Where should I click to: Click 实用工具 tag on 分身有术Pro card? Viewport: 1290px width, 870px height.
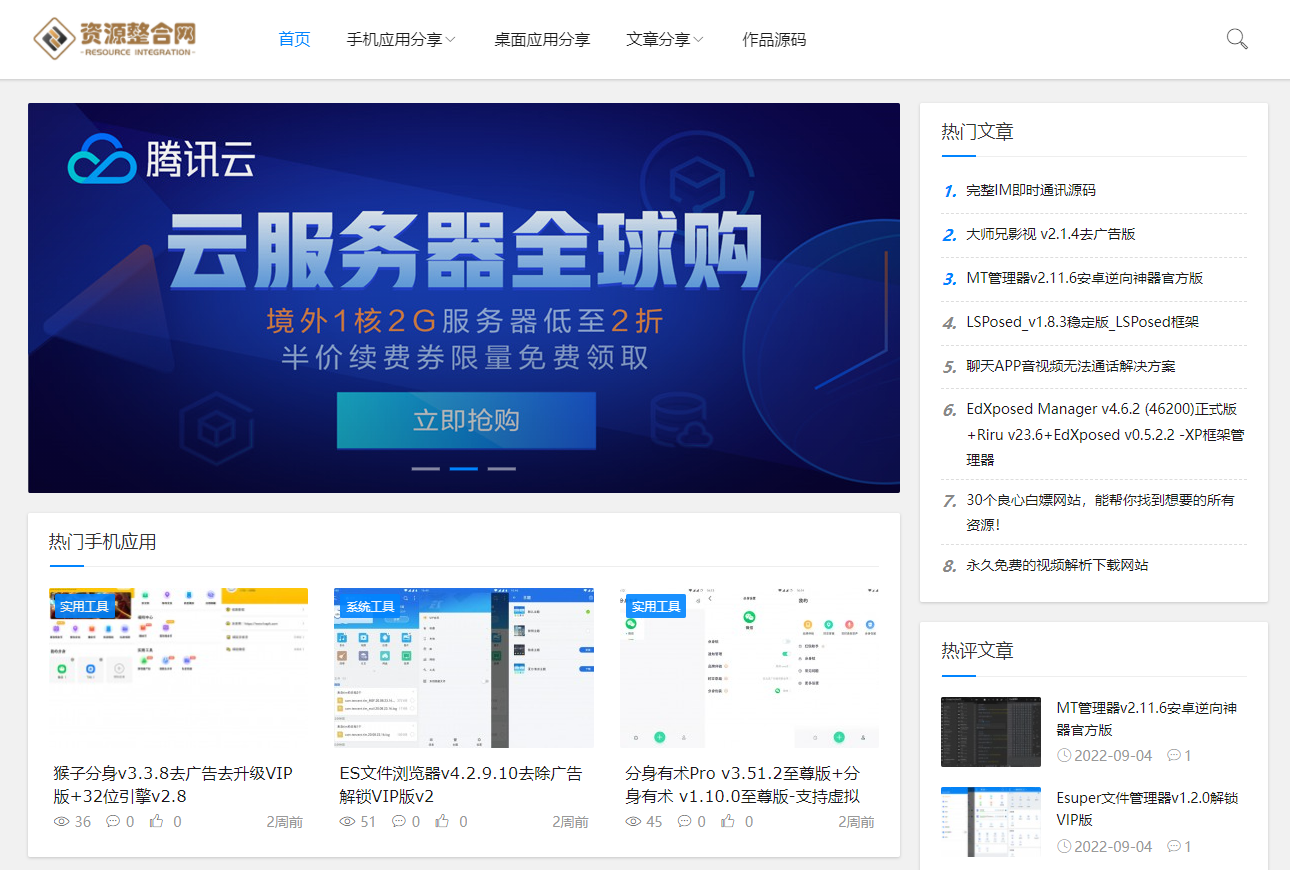point(656,606)
